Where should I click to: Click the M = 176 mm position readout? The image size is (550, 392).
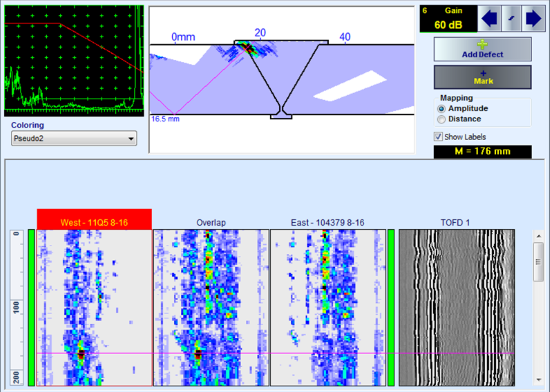click(x=483, y=151)
